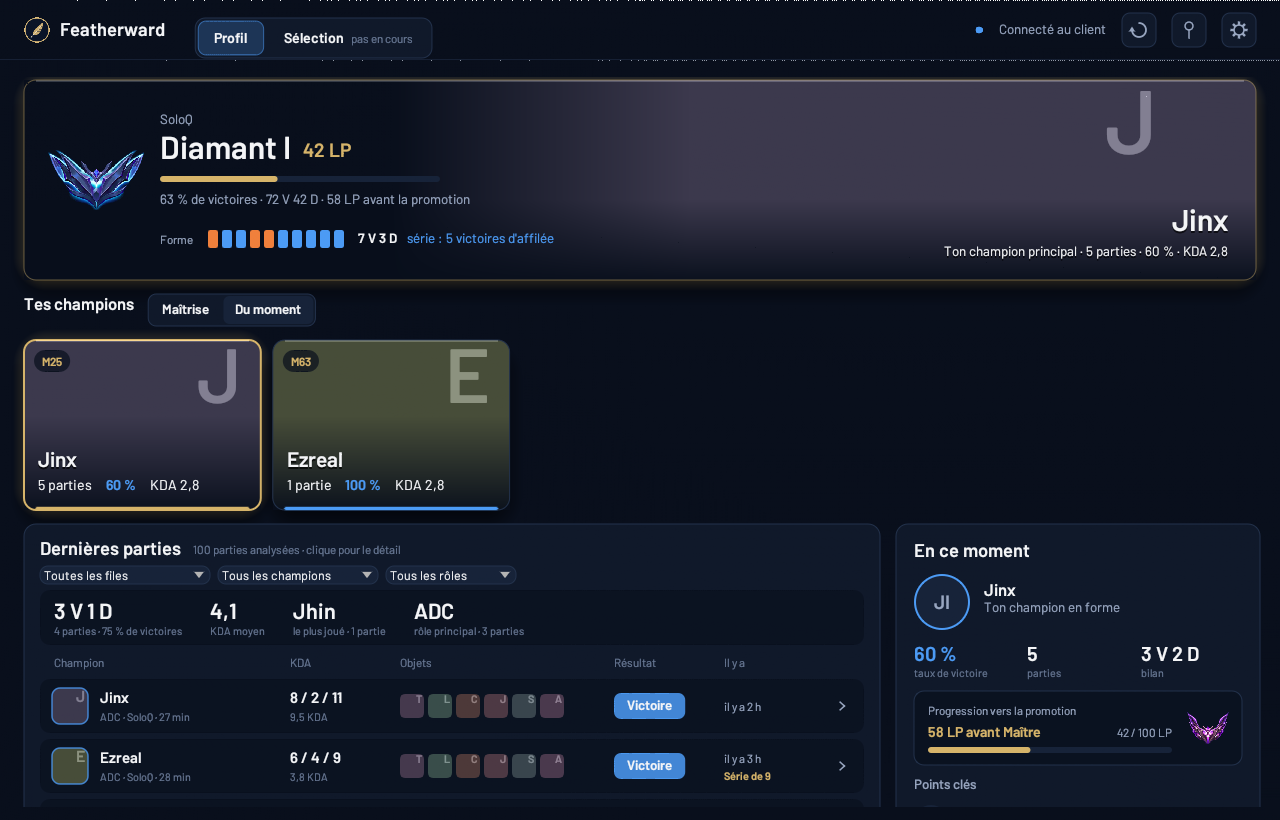Click the 42 / 100 LP promotion progress bar
This screenshot has width=1280, height=820.
pos(1050,750)
